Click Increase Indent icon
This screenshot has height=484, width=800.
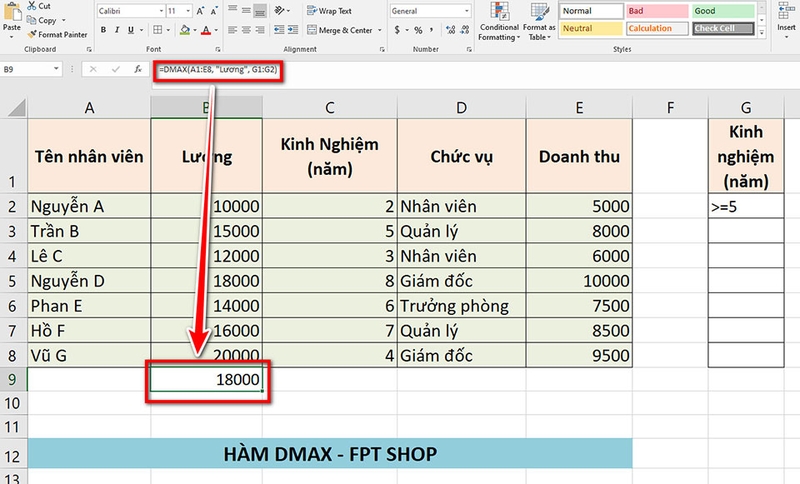point(293,30)
